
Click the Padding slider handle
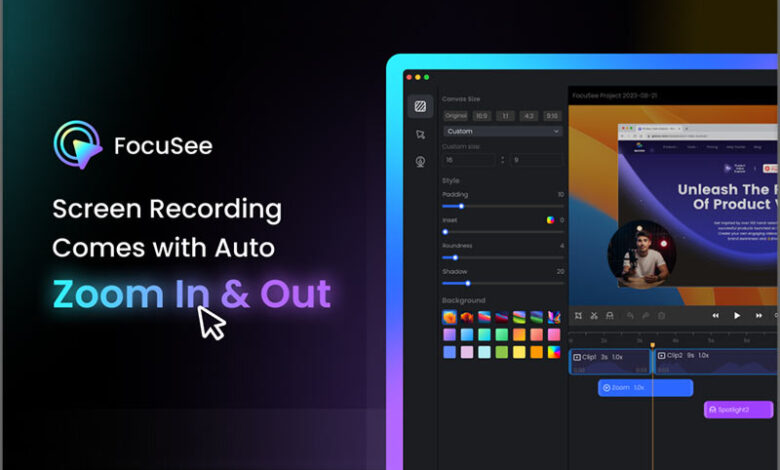[x=461, y=206]
